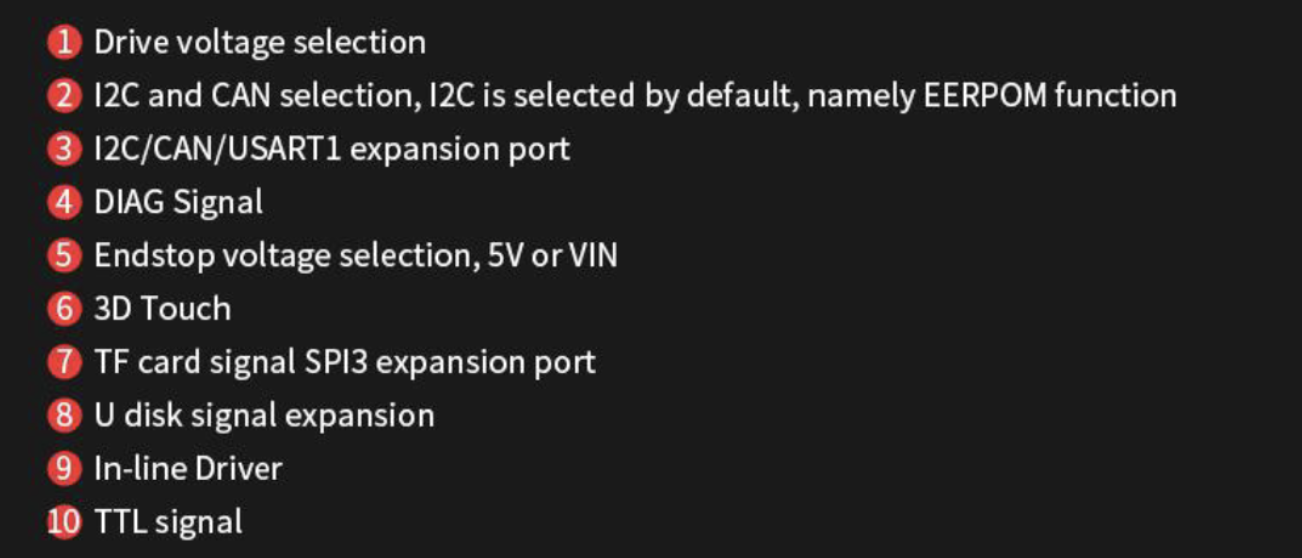Click "TF card signal SPI3 expansion port"
The width and height of the screenshot is (1302, 558).
pos(345,362)
